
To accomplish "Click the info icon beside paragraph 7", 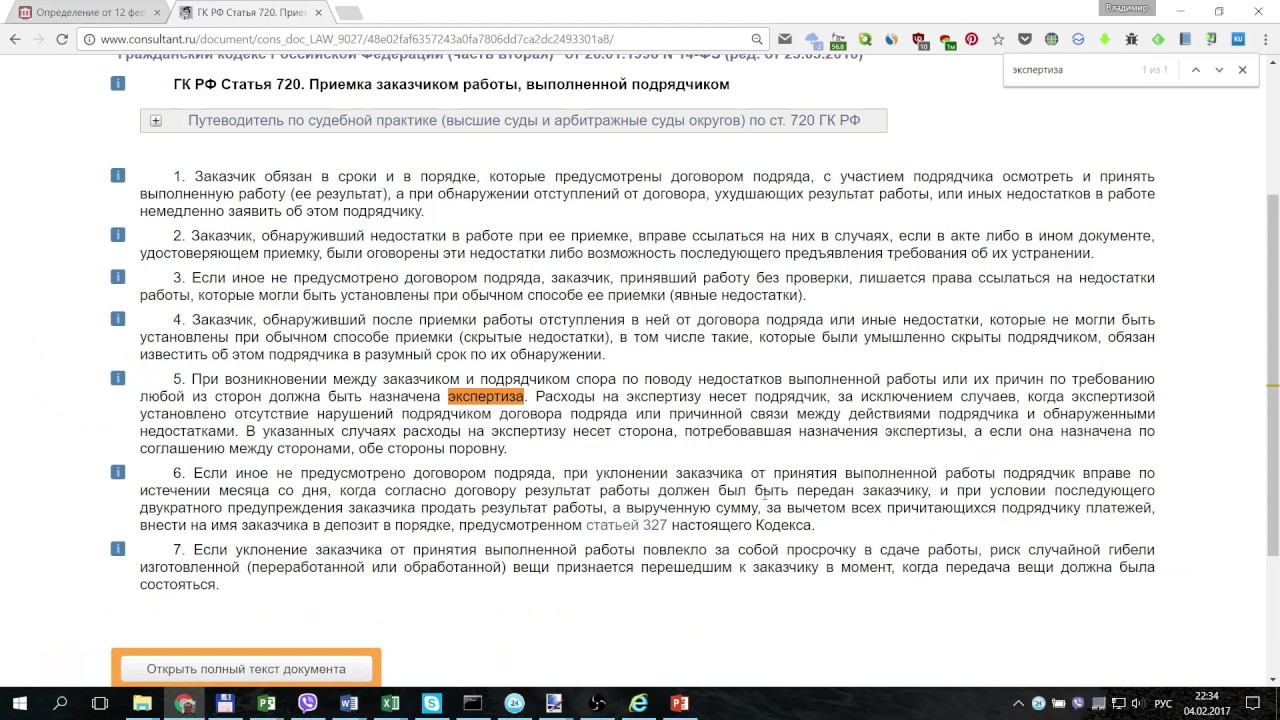I will click(x=118, y=548).
